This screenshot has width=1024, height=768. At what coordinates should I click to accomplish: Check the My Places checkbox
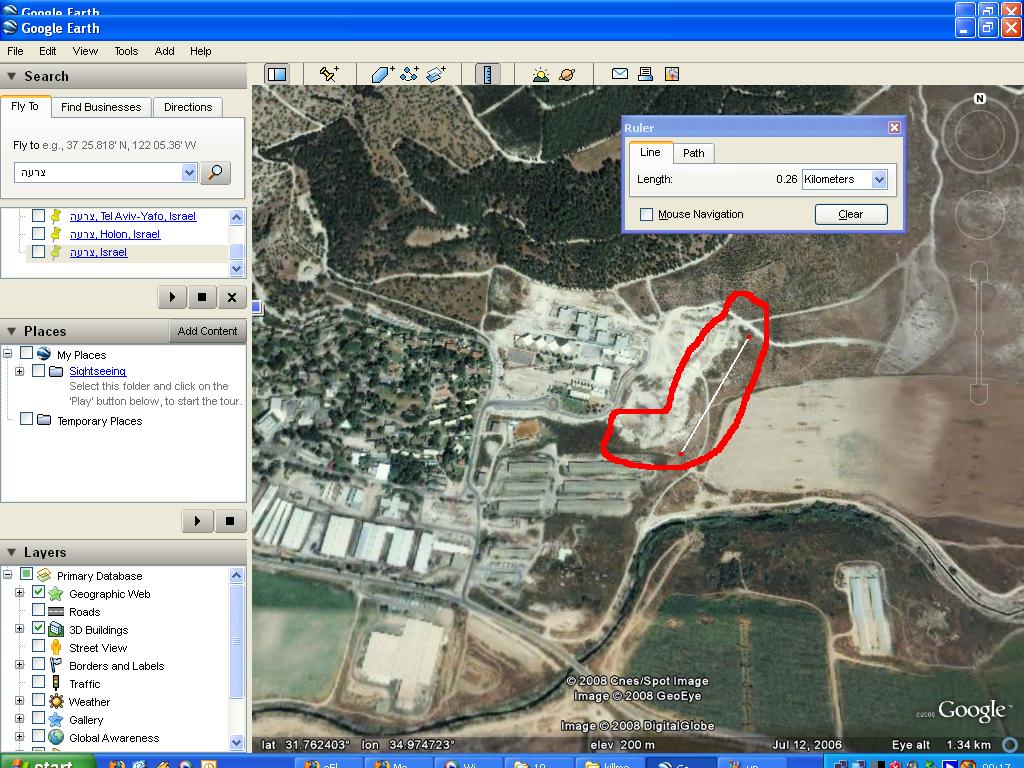pyautogui.click(x=26, y=353)
